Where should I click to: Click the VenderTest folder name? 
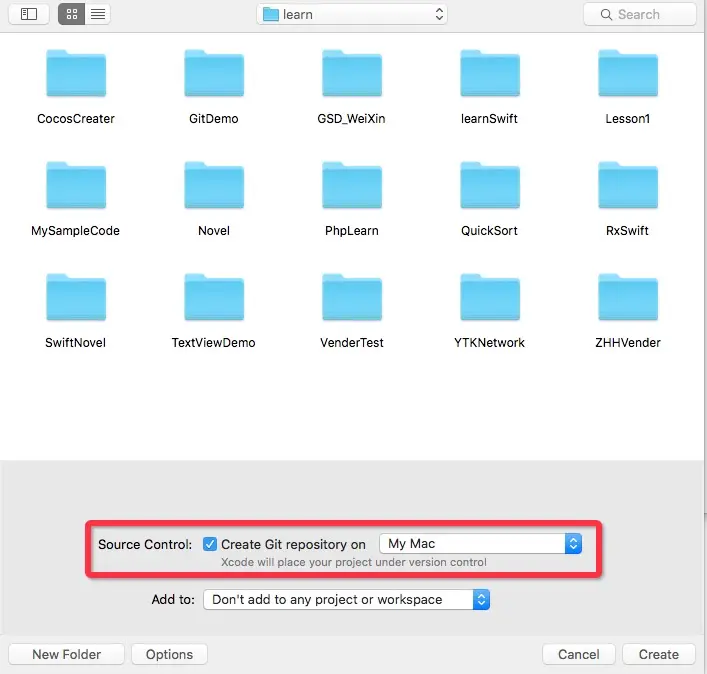[352, 343]
